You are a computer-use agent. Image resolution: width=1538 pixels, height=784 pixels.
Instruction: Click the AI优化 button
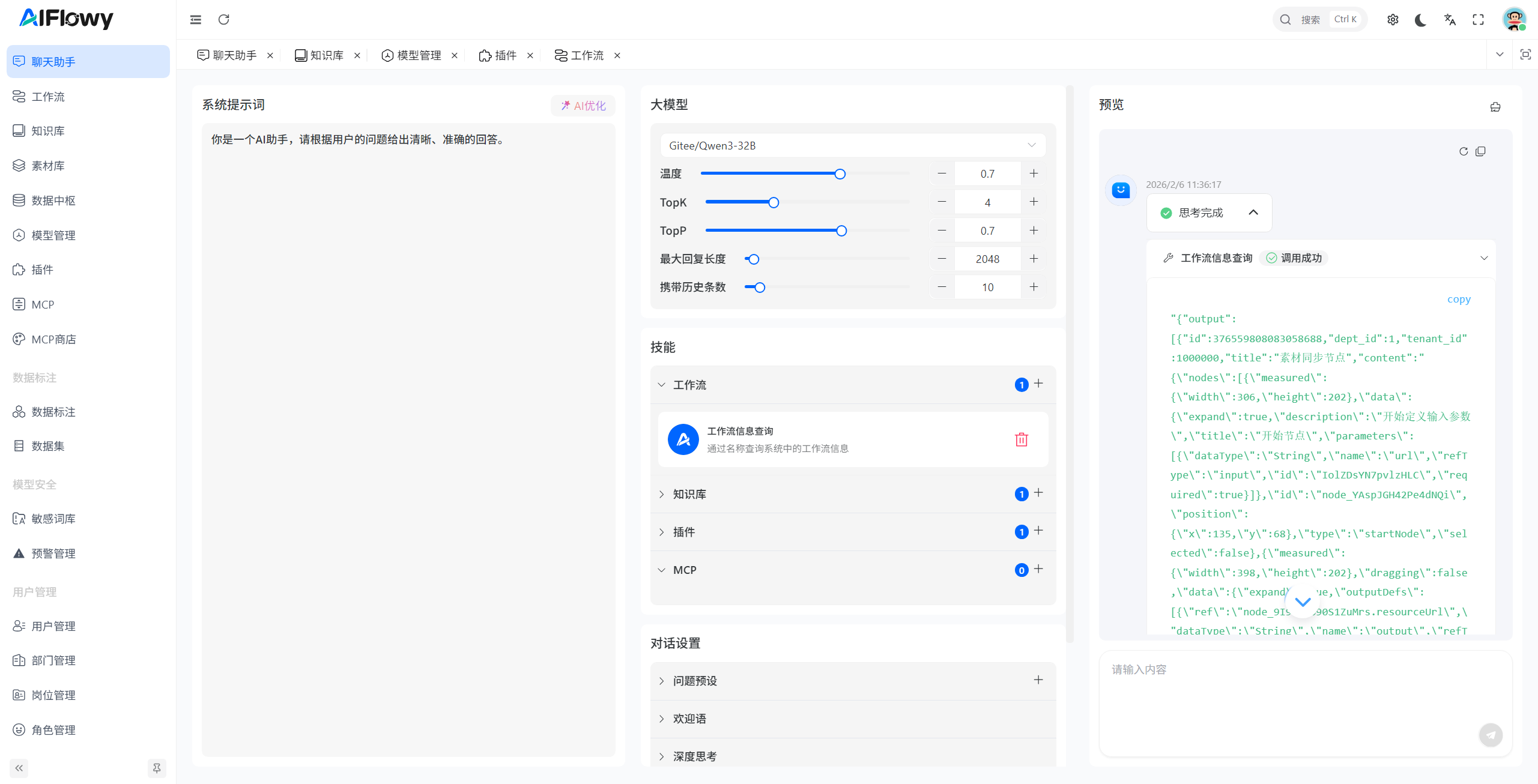point(582,105)
